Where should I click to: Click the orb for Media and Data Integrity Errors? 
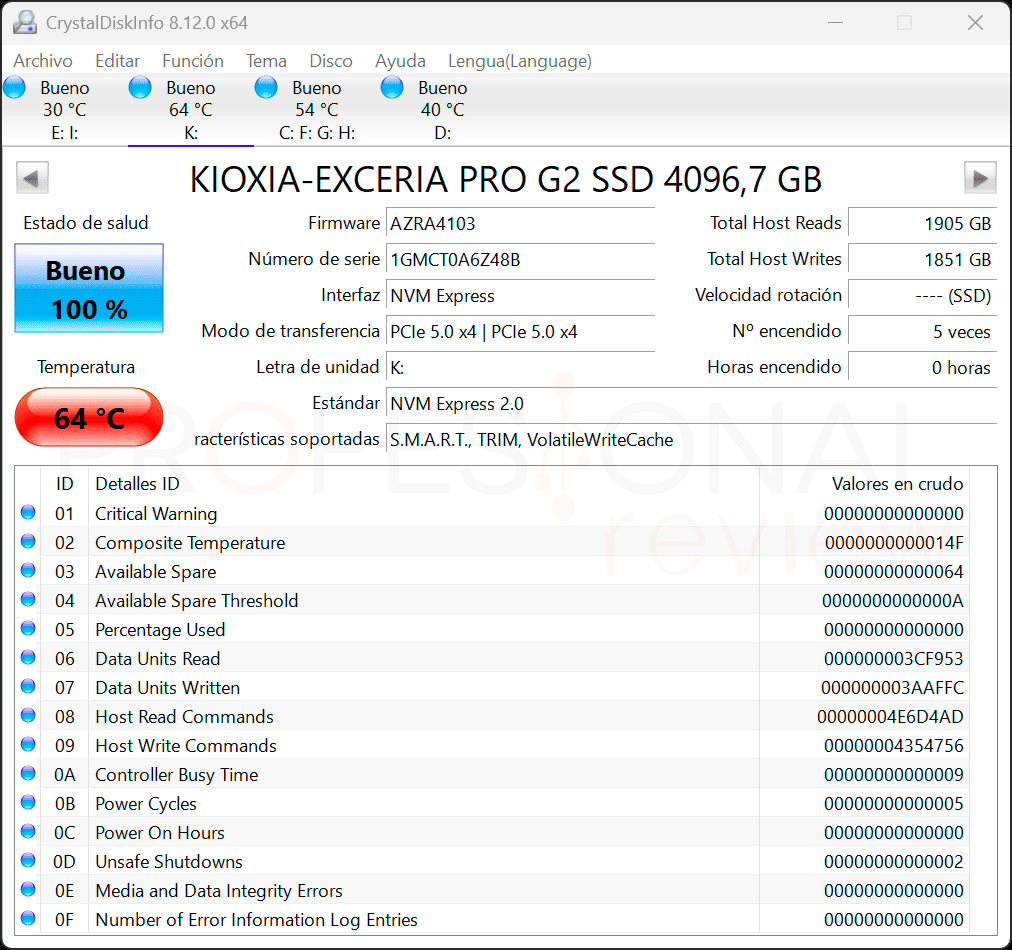[28, 889]
